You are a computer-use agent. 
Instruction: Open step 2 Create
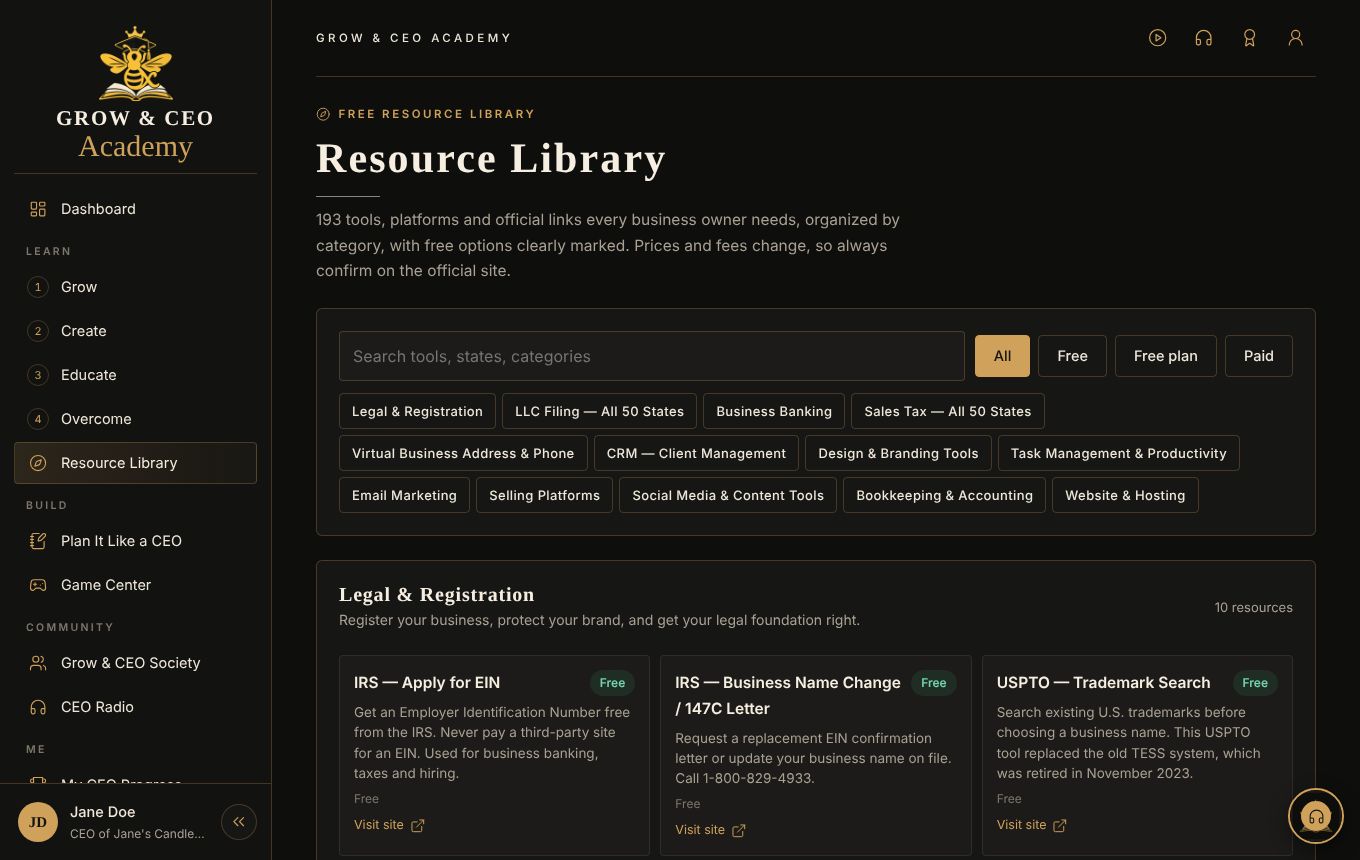(135, 331)
